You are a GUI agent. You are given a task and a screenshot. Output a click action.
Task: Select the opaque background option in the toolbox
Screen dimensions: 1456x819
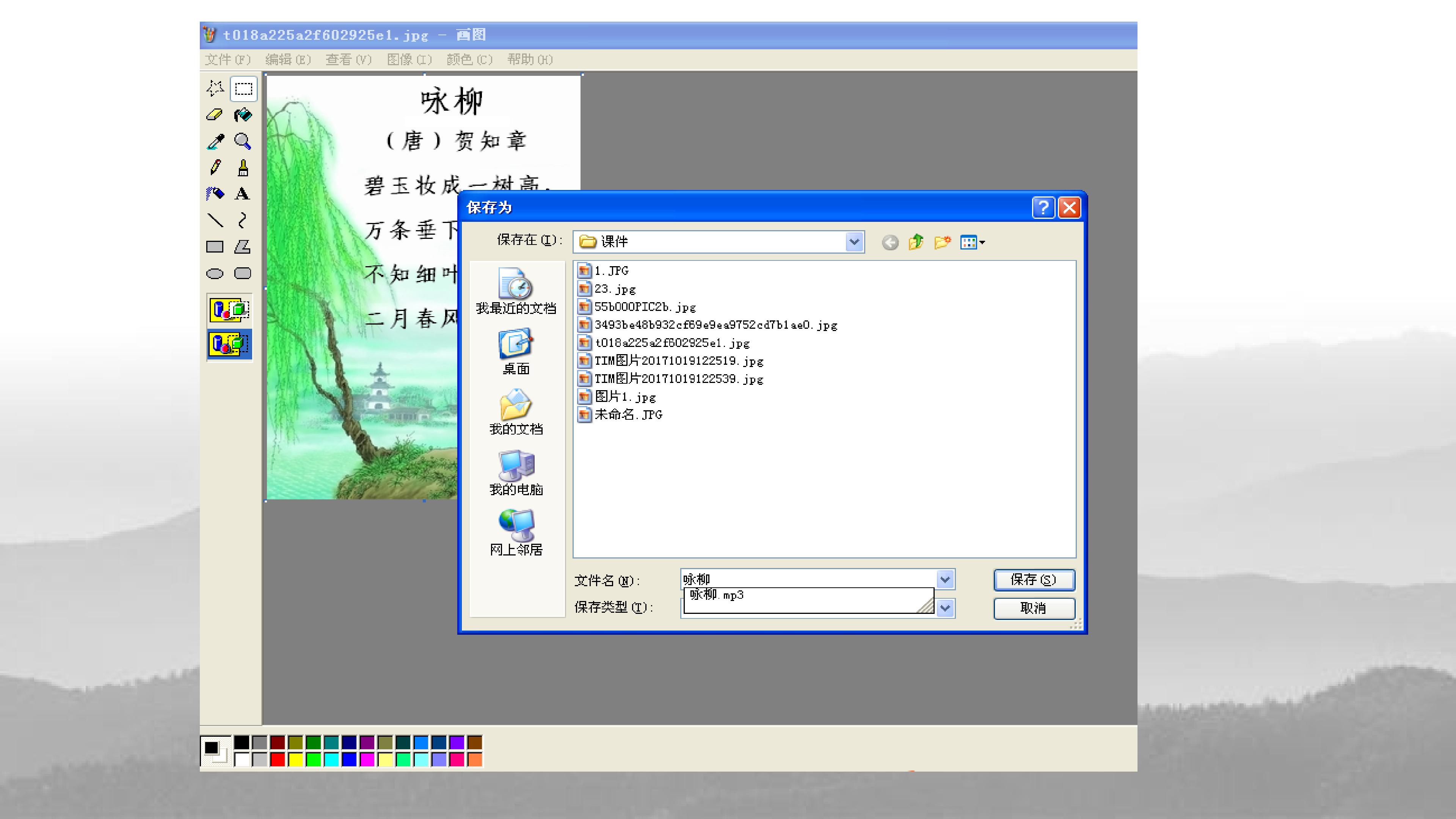[x=229, y=310]
